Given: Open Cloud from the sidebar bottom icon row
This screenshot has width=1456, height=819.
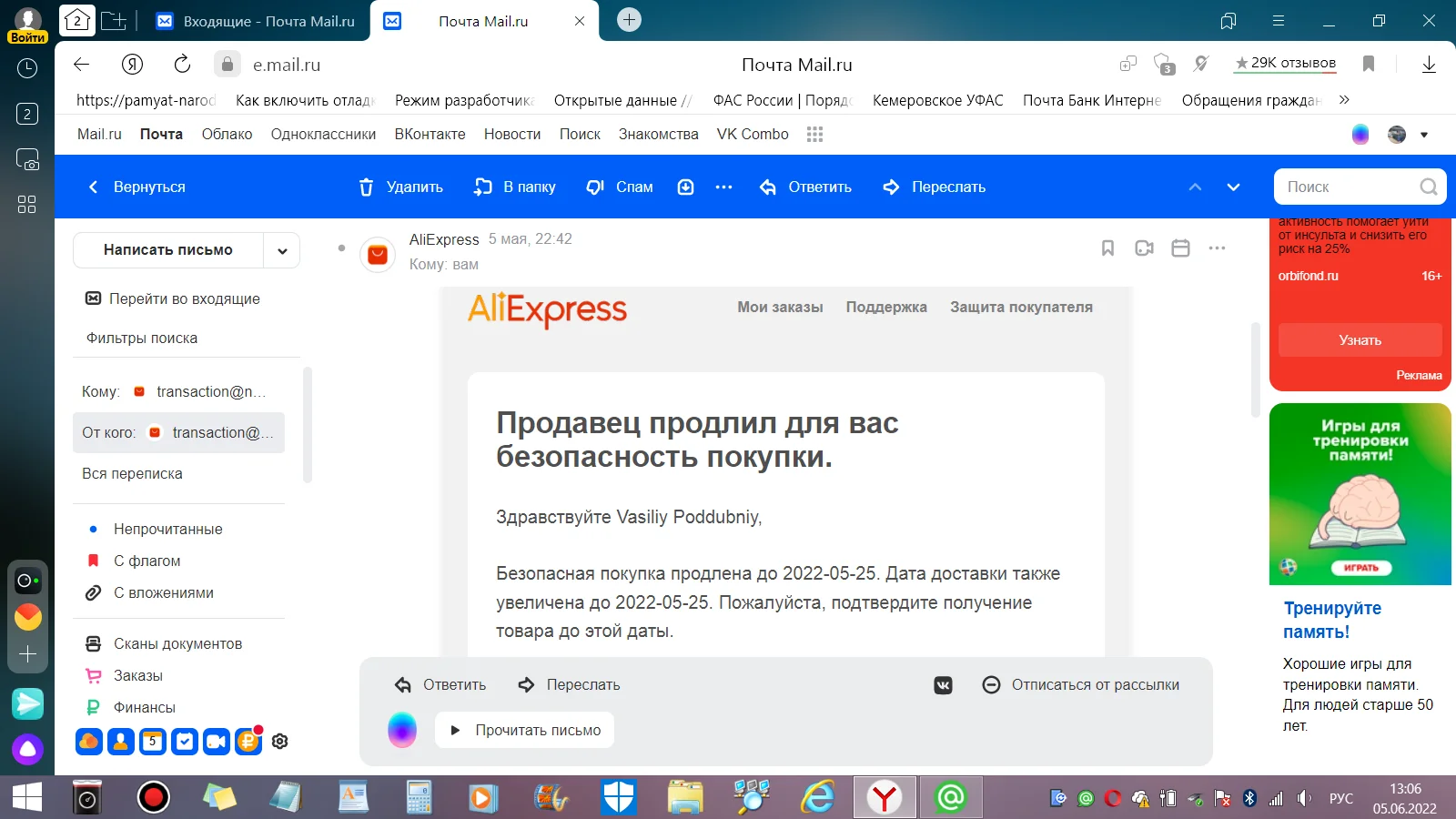Looking at the screenshot, I should click(x=89, y=742).
